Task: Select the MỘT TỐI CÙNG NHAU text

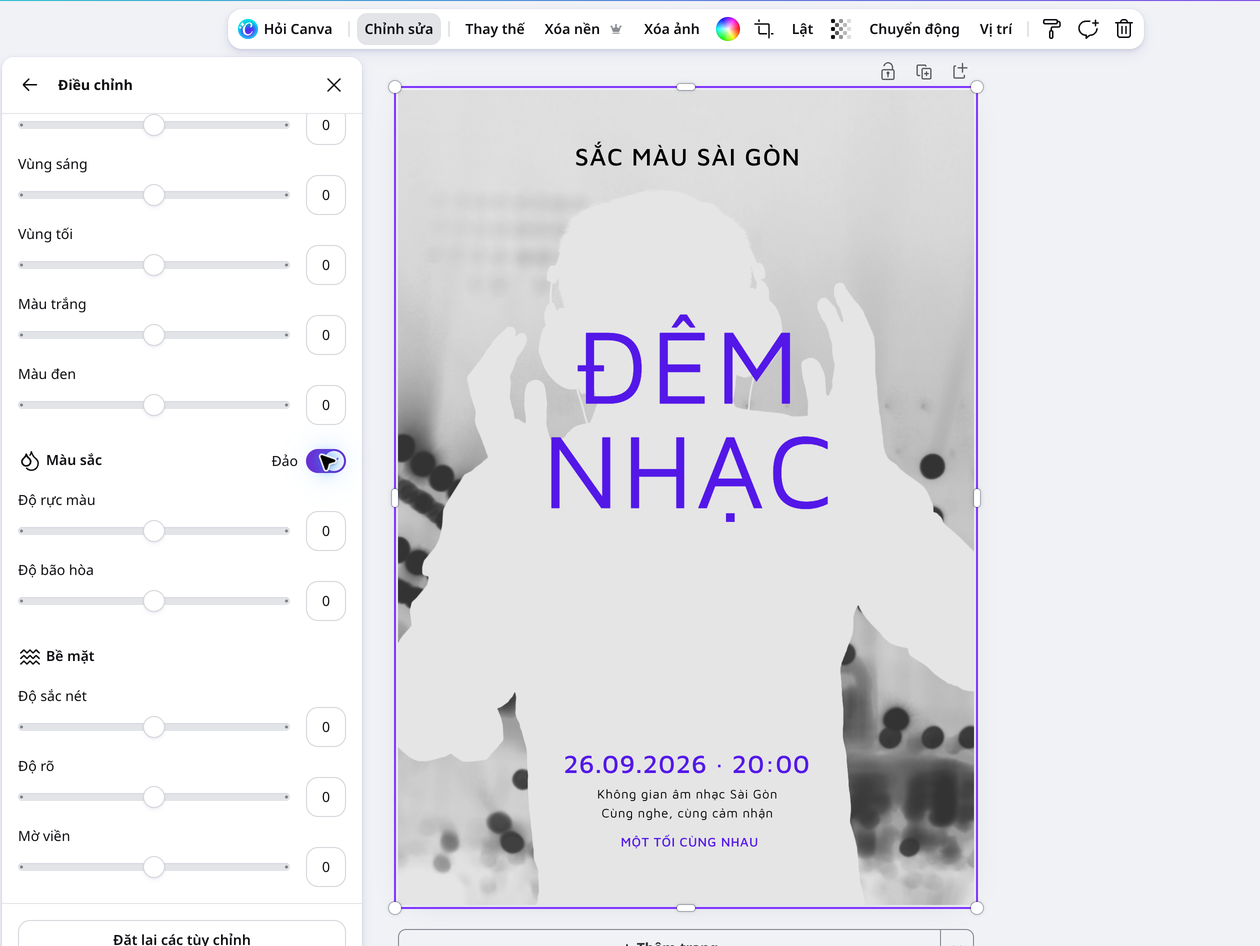Action: click(x=689, y=842)
